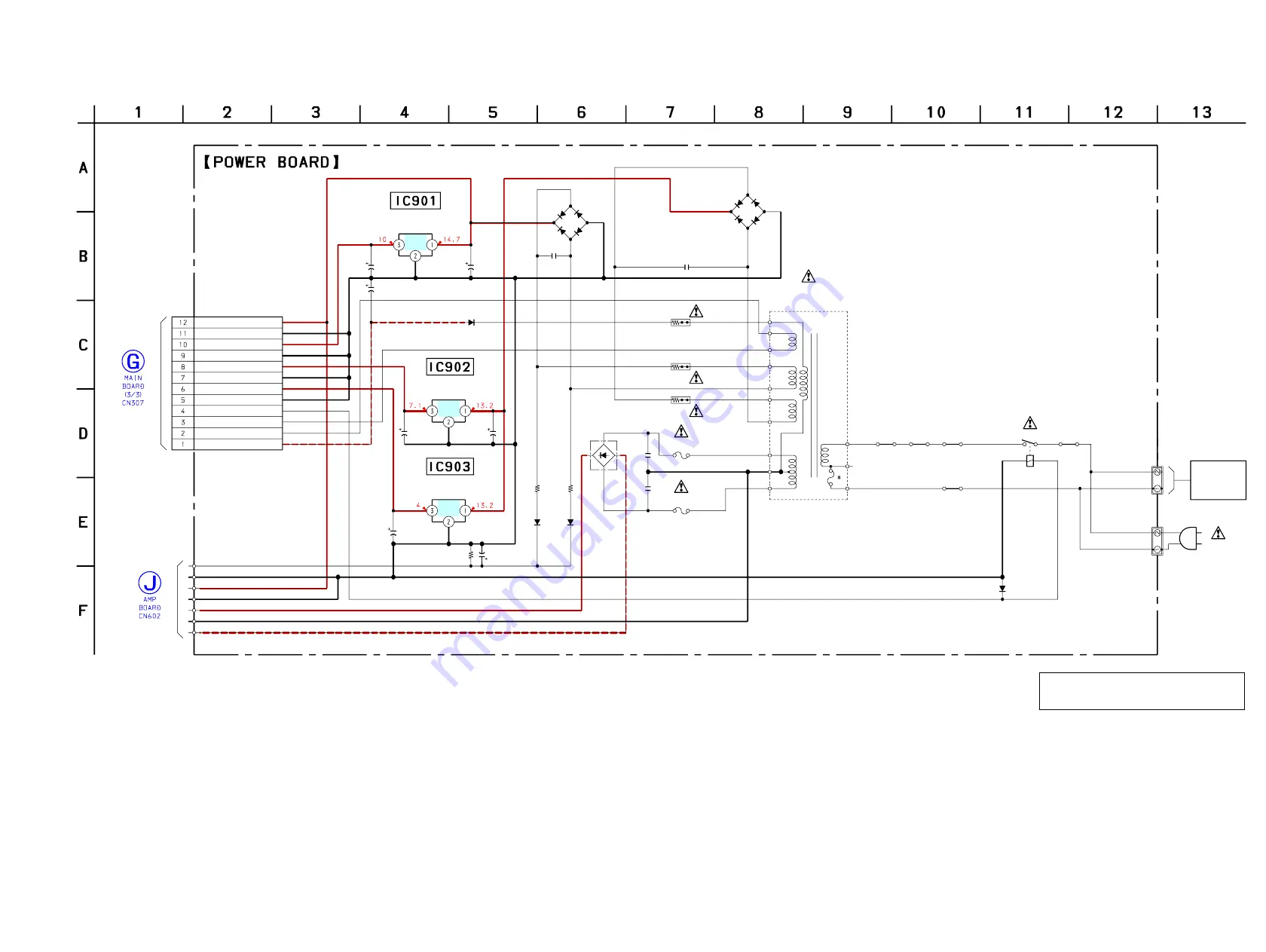Click the diode on the dashed red line
This screenshot has height=952, width=1266.
(471, 323)
